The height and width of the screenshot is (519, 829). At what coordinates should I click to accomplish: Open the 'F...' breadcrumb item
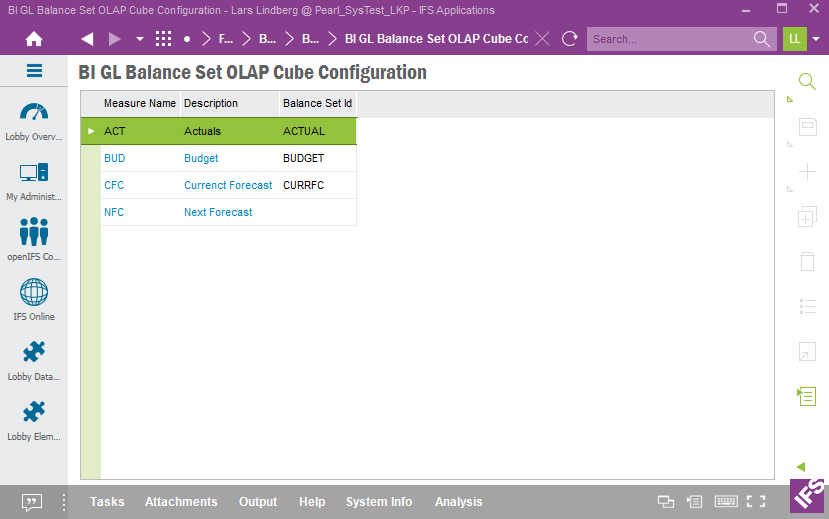226,39
